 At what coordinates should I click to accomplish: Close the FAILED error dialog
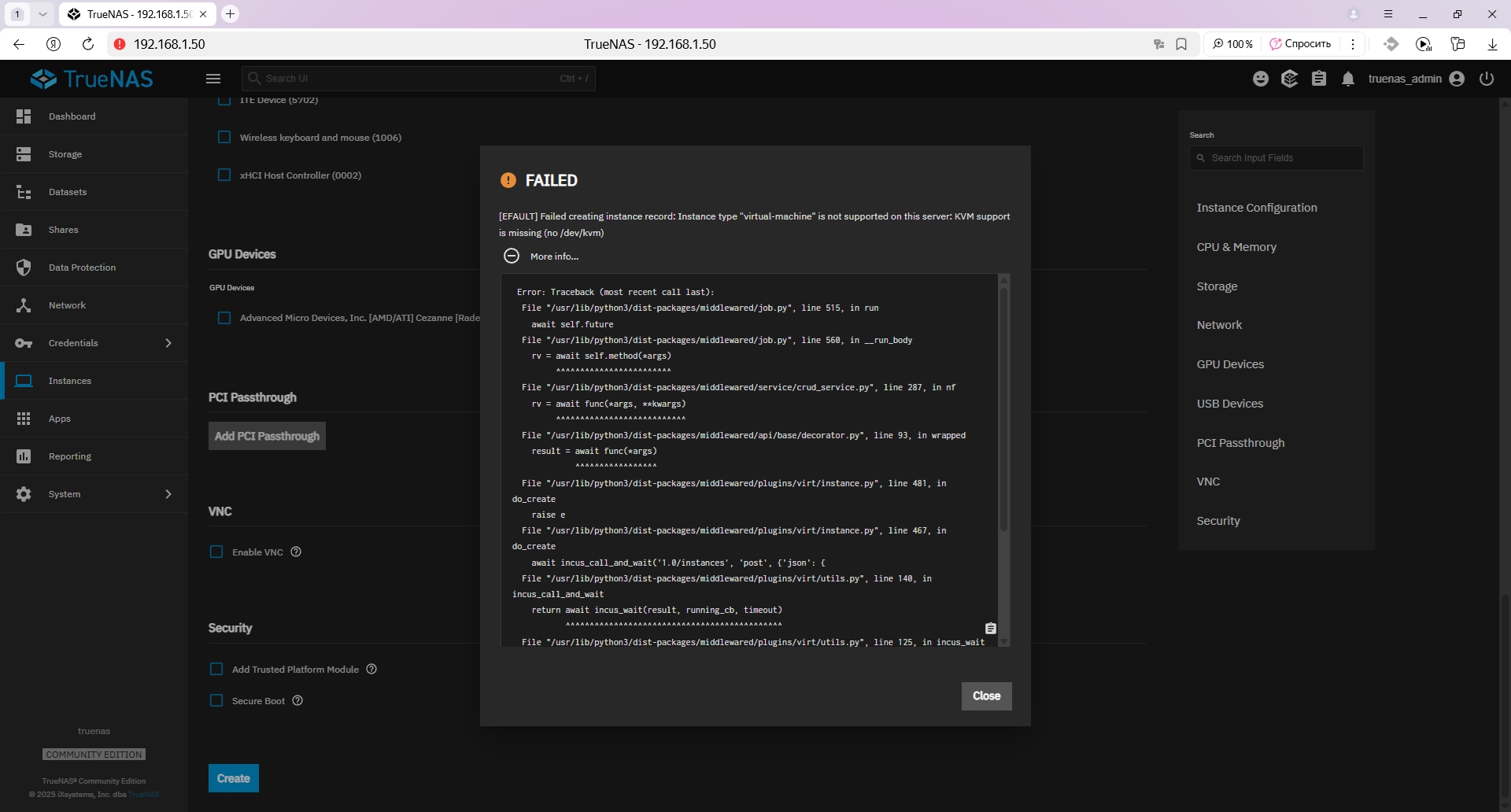(x=986, y=696)
